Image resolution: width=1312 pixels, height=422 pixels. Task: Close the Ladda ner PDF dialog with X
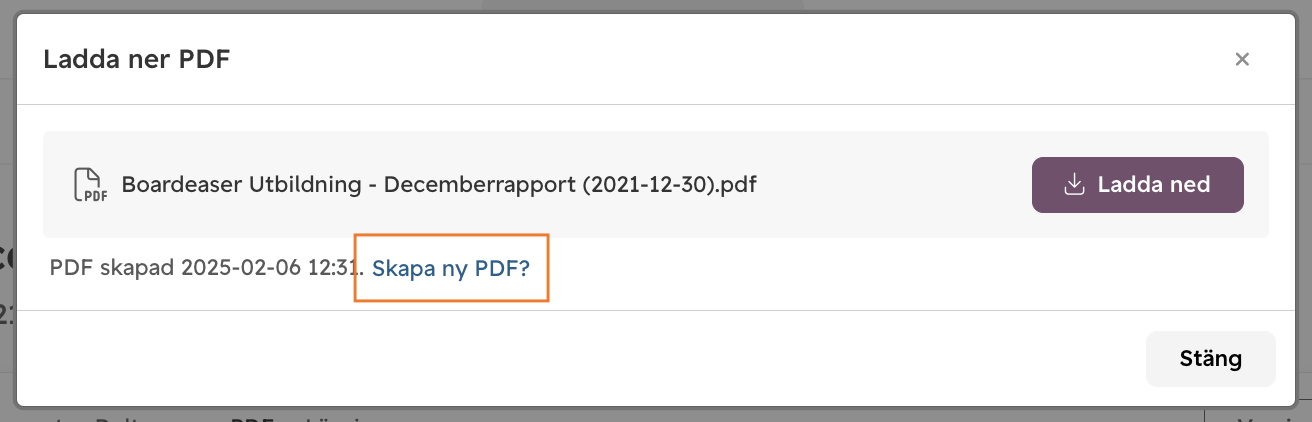pos(1242,59)
